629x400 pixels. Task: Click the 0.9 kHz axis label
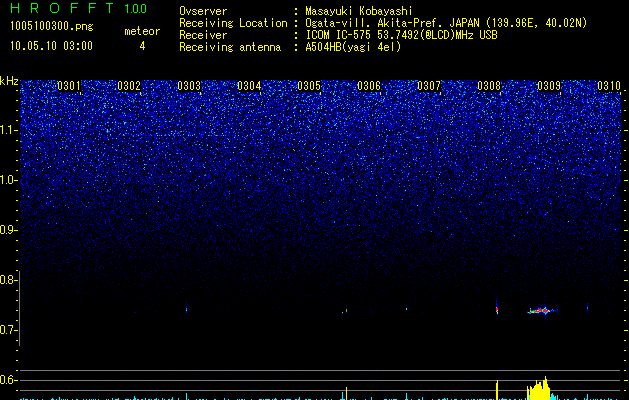(8, 230)
